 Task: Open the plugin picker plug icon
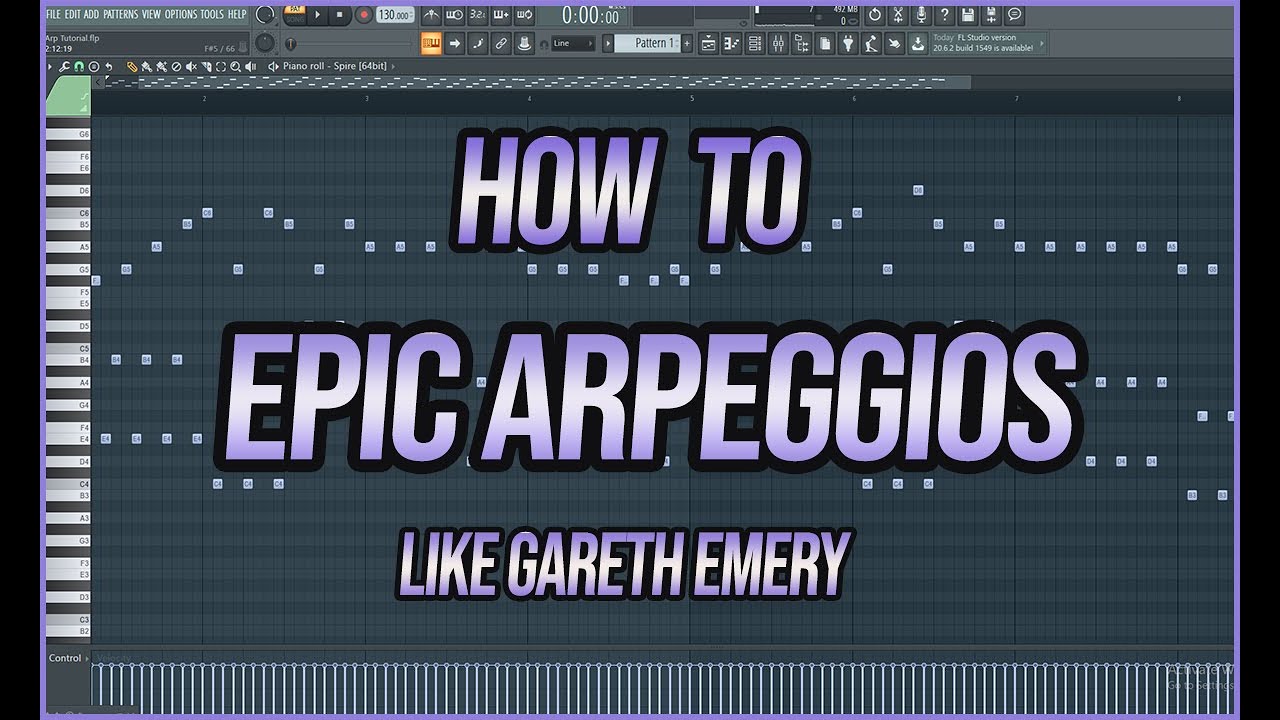coord(848,43)
